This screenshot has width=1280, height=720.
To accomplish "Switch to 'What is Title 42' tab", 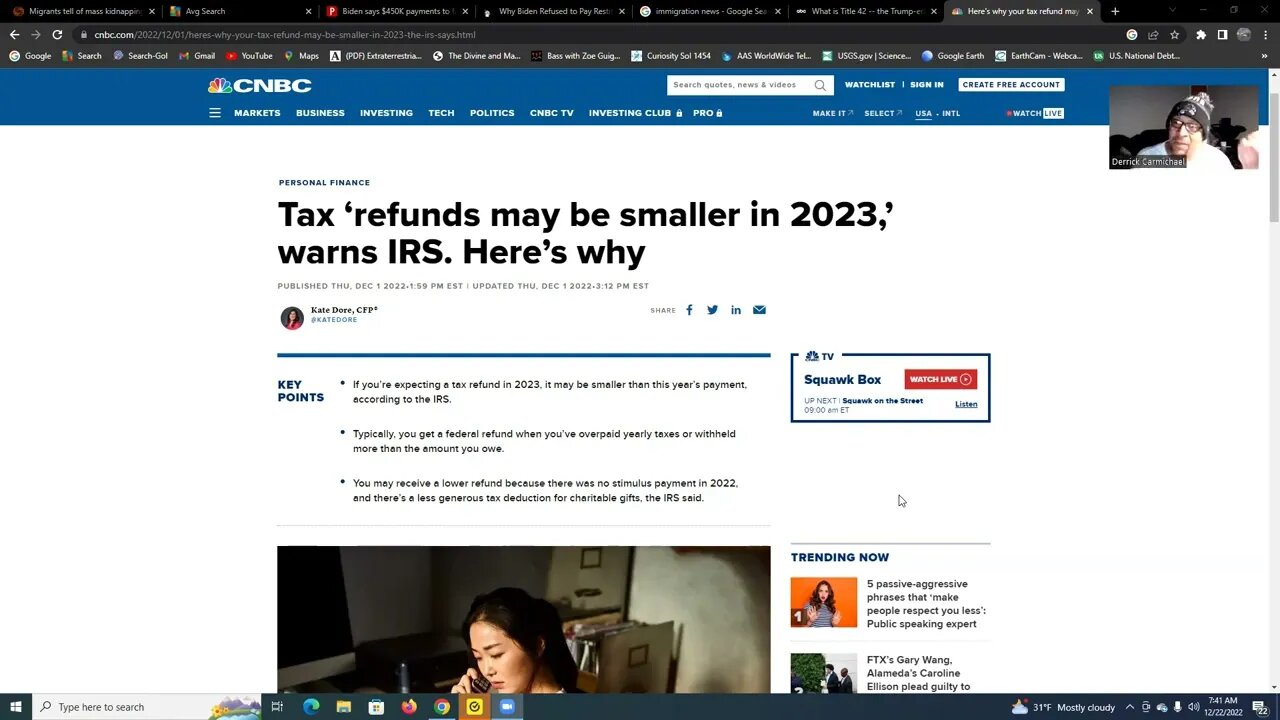I will pyautogui.click(x=866, y=11).
